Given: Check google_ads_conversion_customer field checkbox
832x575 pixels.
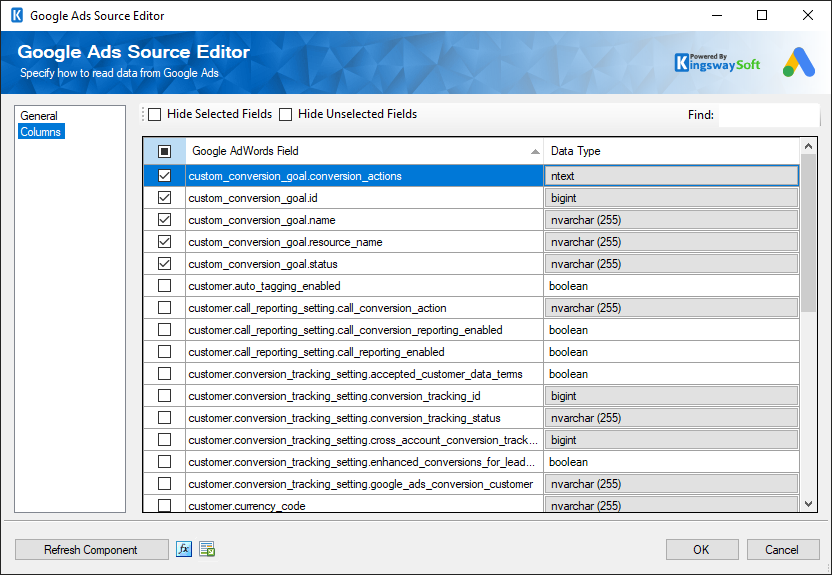Looking at the screenshot, I should (164, 484).
